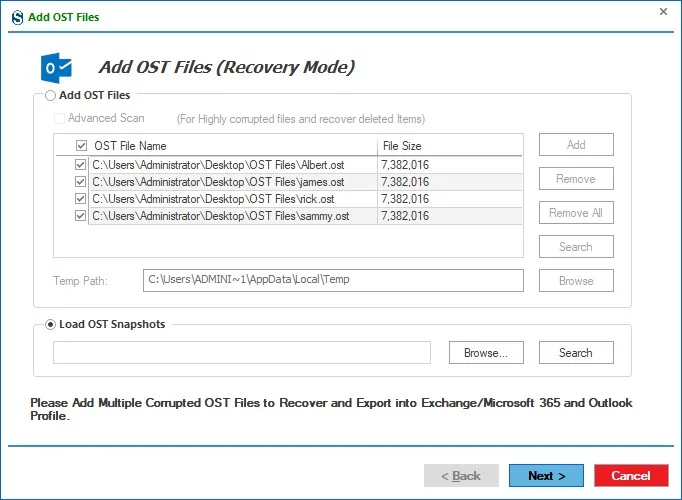Click the Outlook logo icon beside the heading

point(56,68)
